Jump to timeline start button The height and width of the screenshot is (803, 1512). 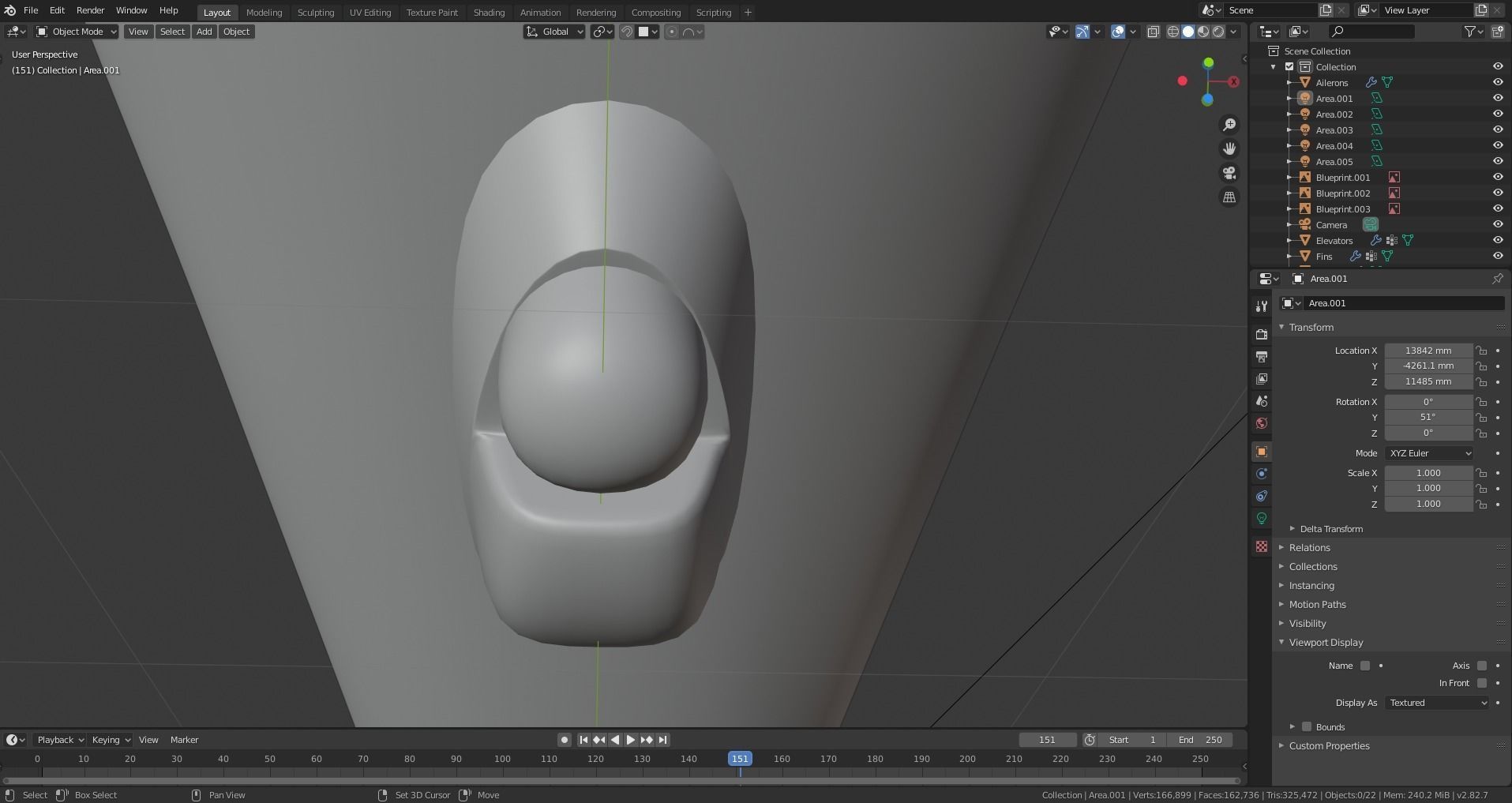point(583,740)
